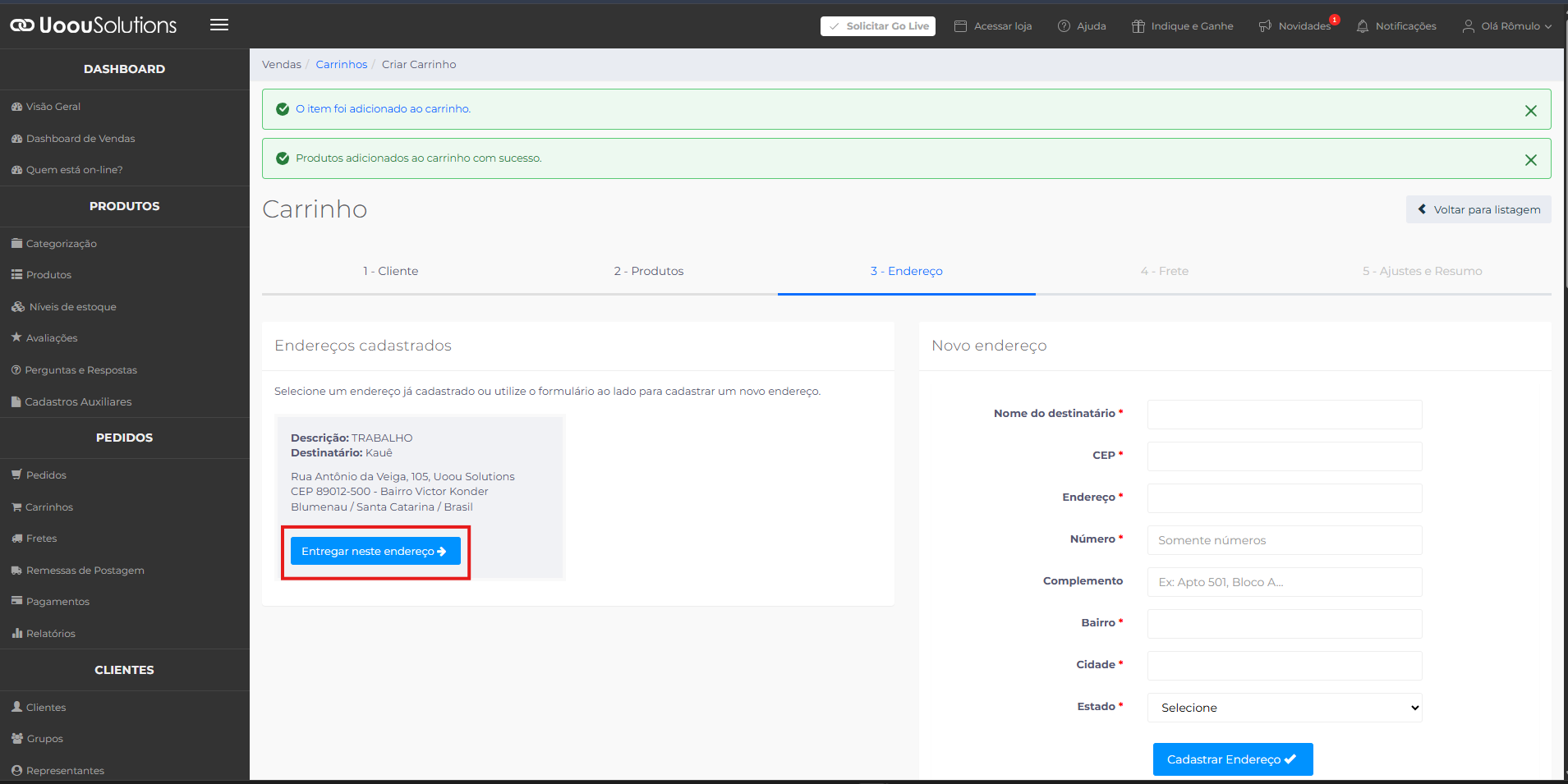
Task: Open Novidades megaphone icon
Action: click(1265, 26)
